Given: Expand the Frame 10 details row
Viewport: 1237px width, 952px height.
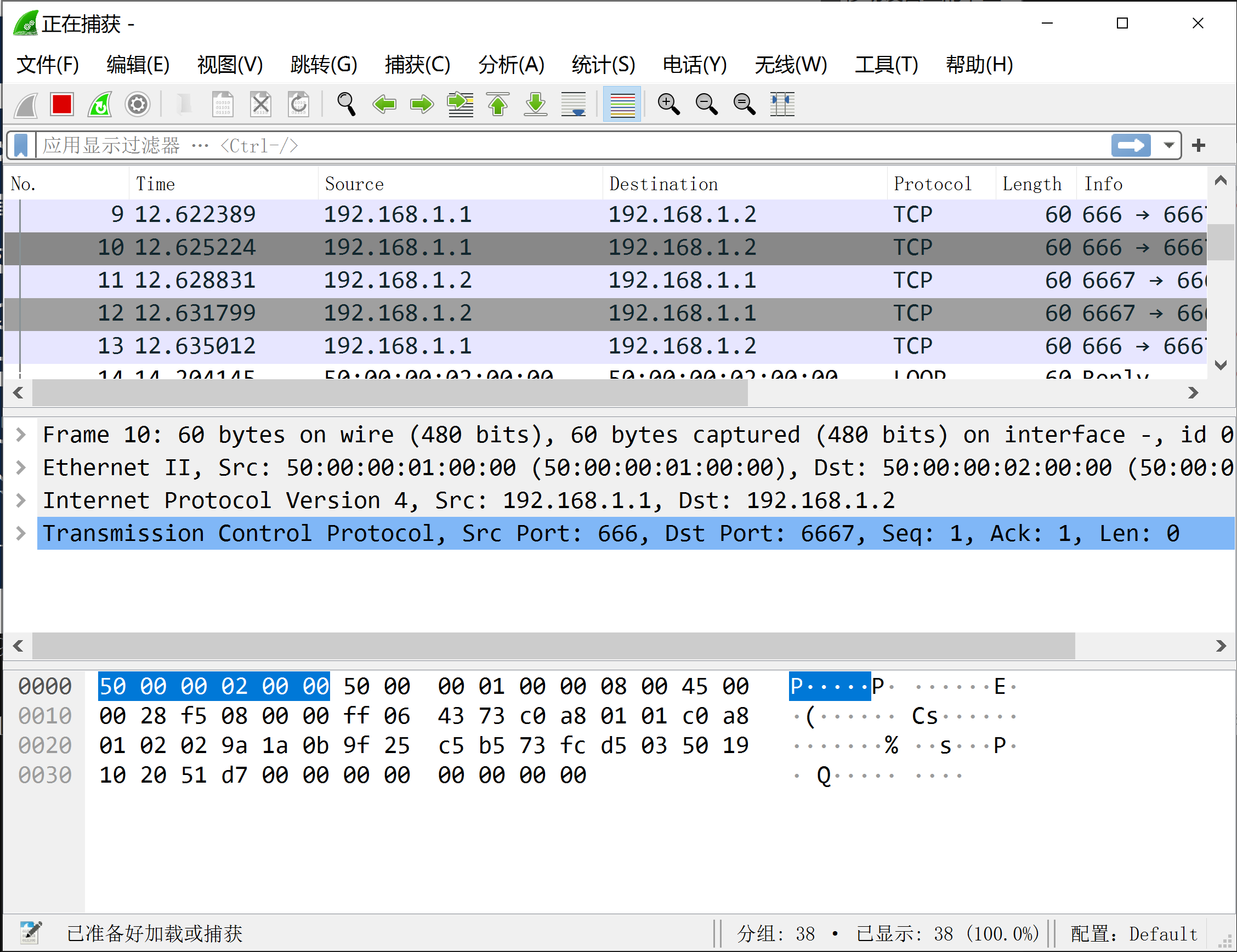Looking at the screenshot, I should pyautogui.click(x=21, y=435).
